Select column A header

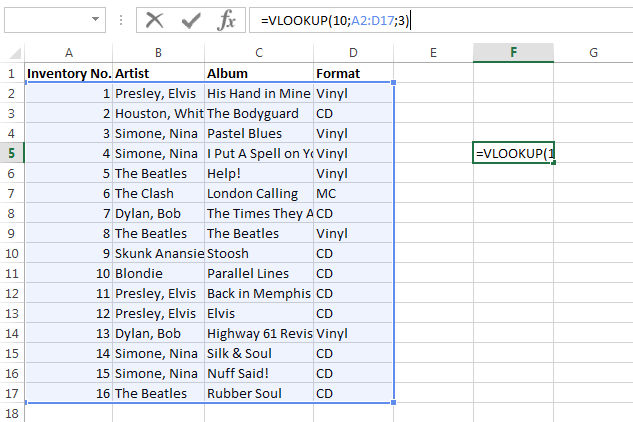pos(69,53)
